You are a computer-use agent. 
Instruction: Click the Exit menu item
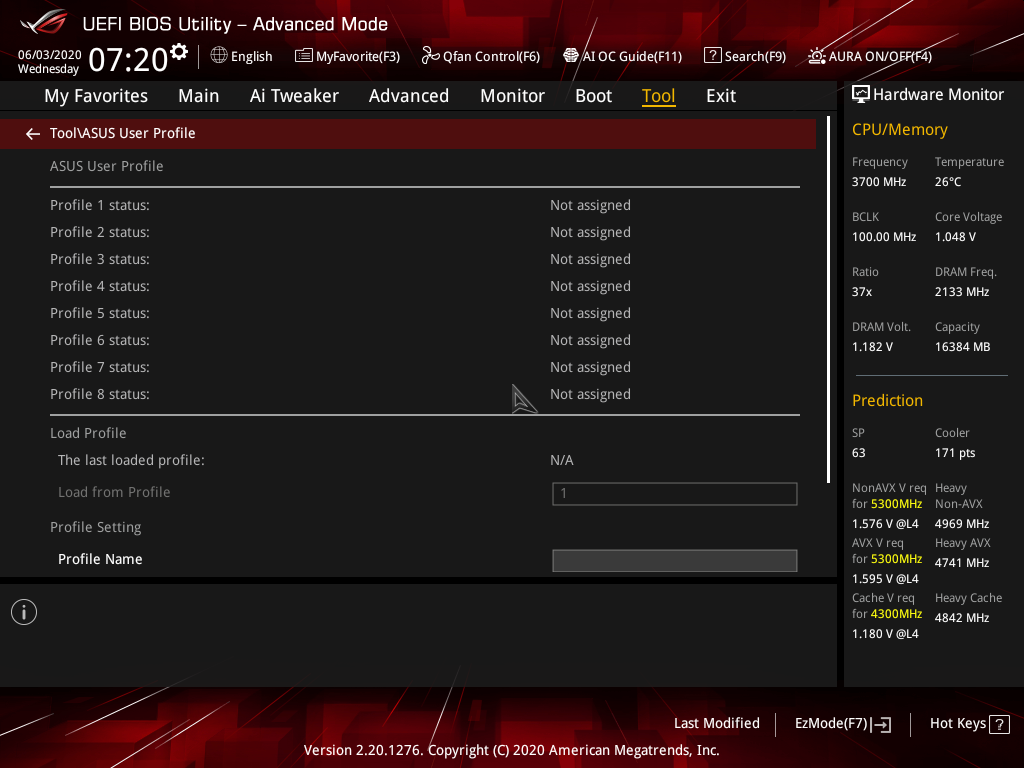click(720, 95)
